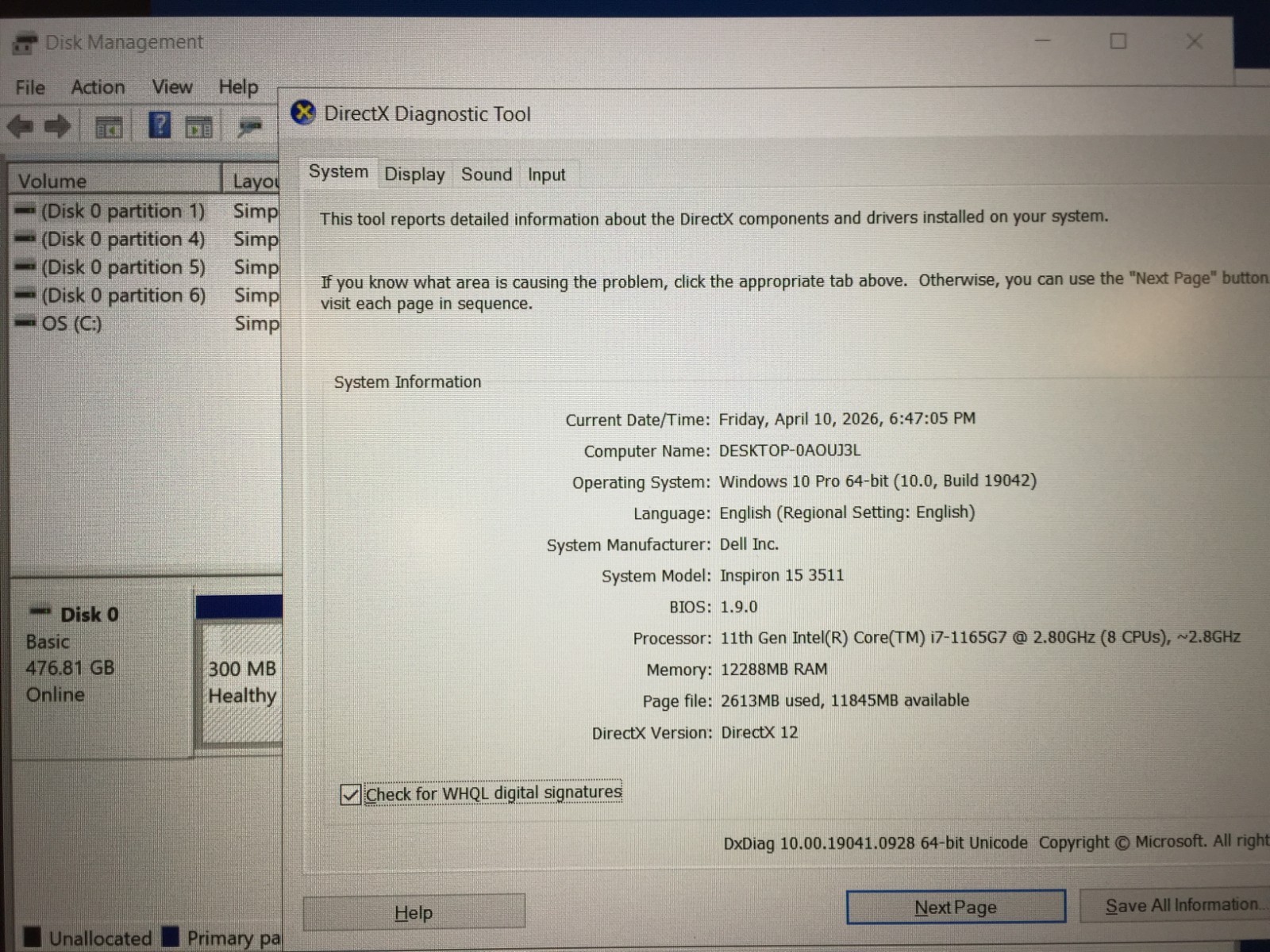Click the Unallocated legend black swatch

coord(32,937)
